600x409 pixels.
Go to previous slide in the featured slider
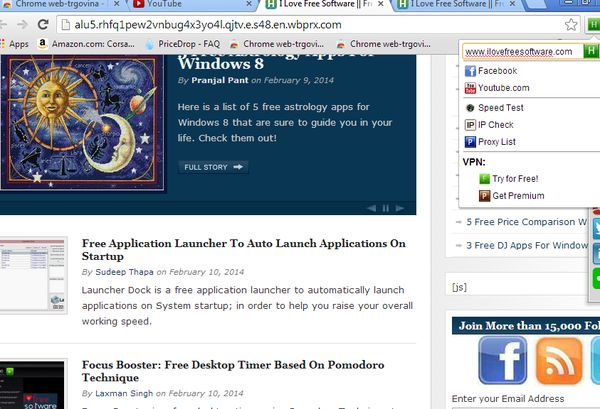371,208
